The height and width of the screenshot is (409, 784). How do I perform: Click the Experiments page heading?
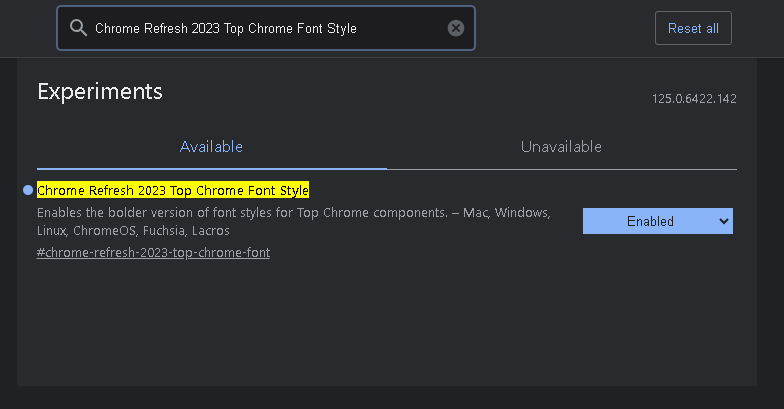(100, 91)
